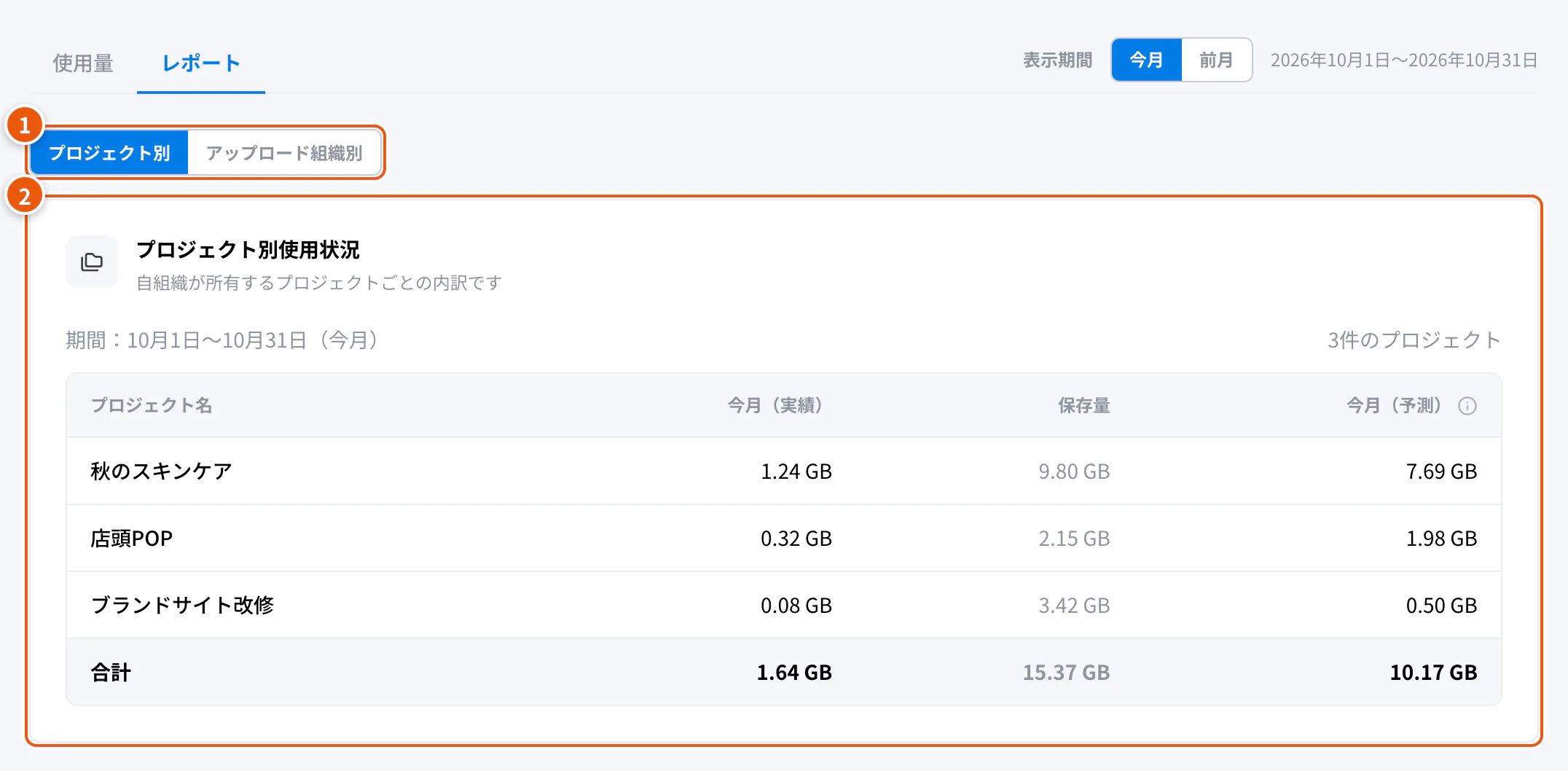This screenshot has width=1568, height=771.
Task: Open the レポート tab
Action: coord(201,63)
